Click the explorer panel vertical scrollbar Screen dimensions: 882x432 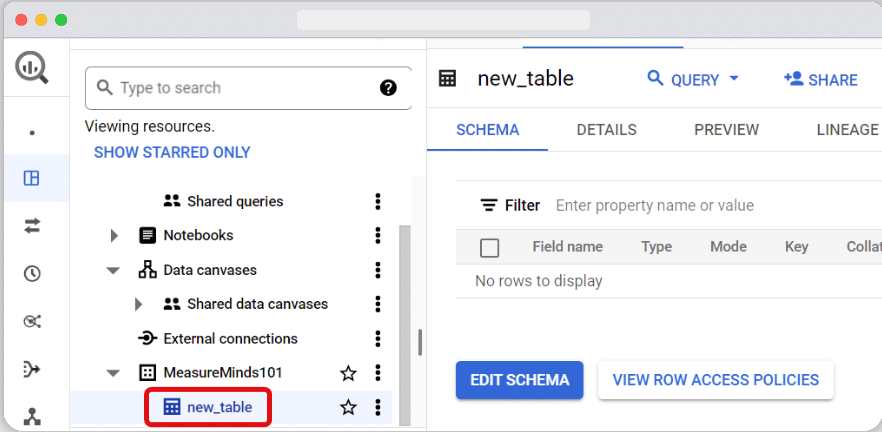pyautogui.click(x=404, y=325)
